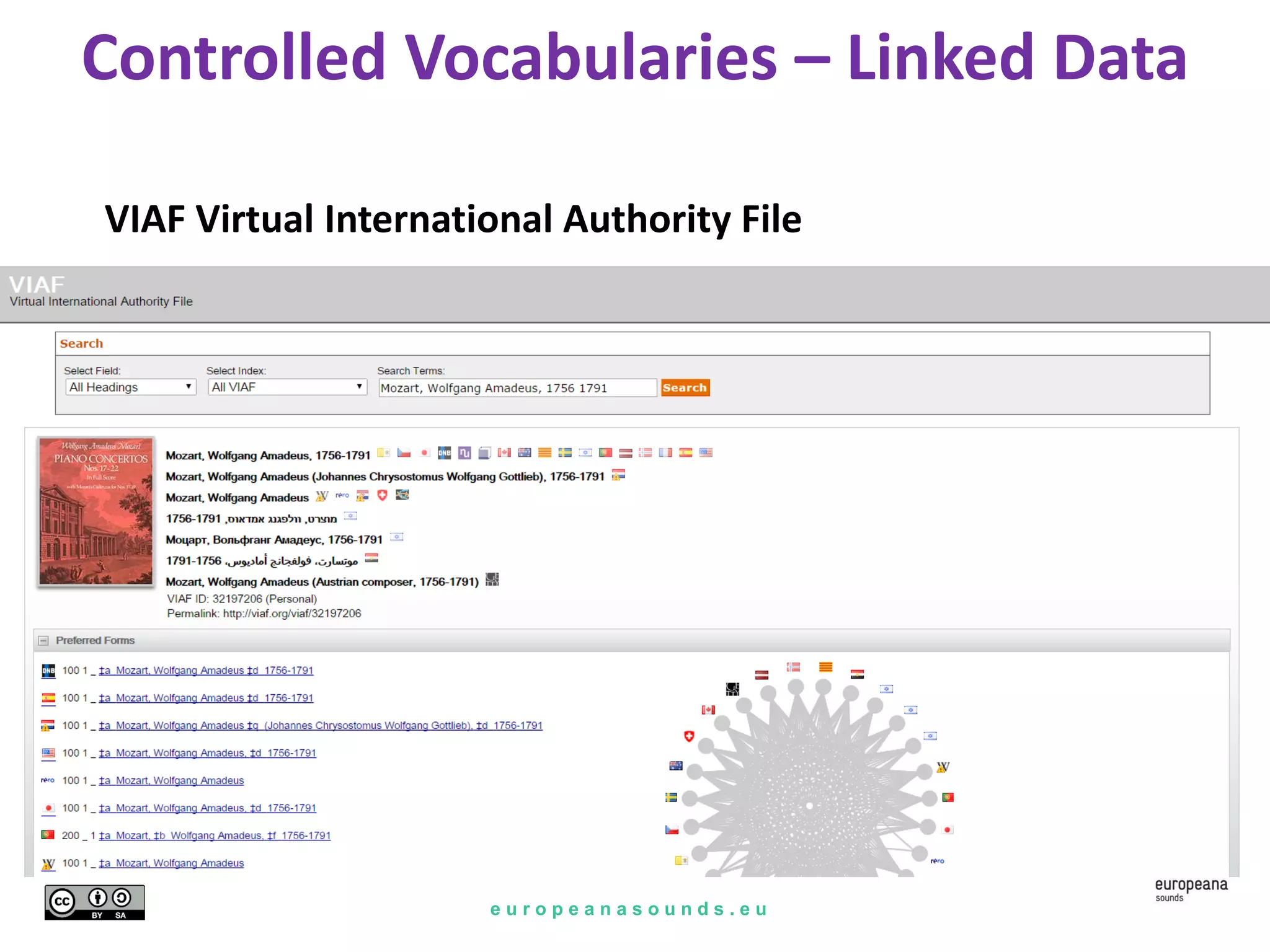Click the 'VIAF ID: 32197206 (Personal)' text

(242, 599)
